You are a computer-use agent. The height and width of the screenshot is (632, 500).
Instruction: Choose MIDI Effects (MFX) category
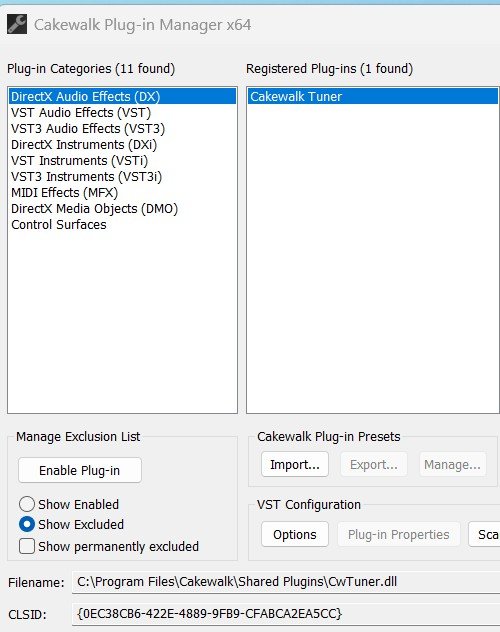point(122,193)
